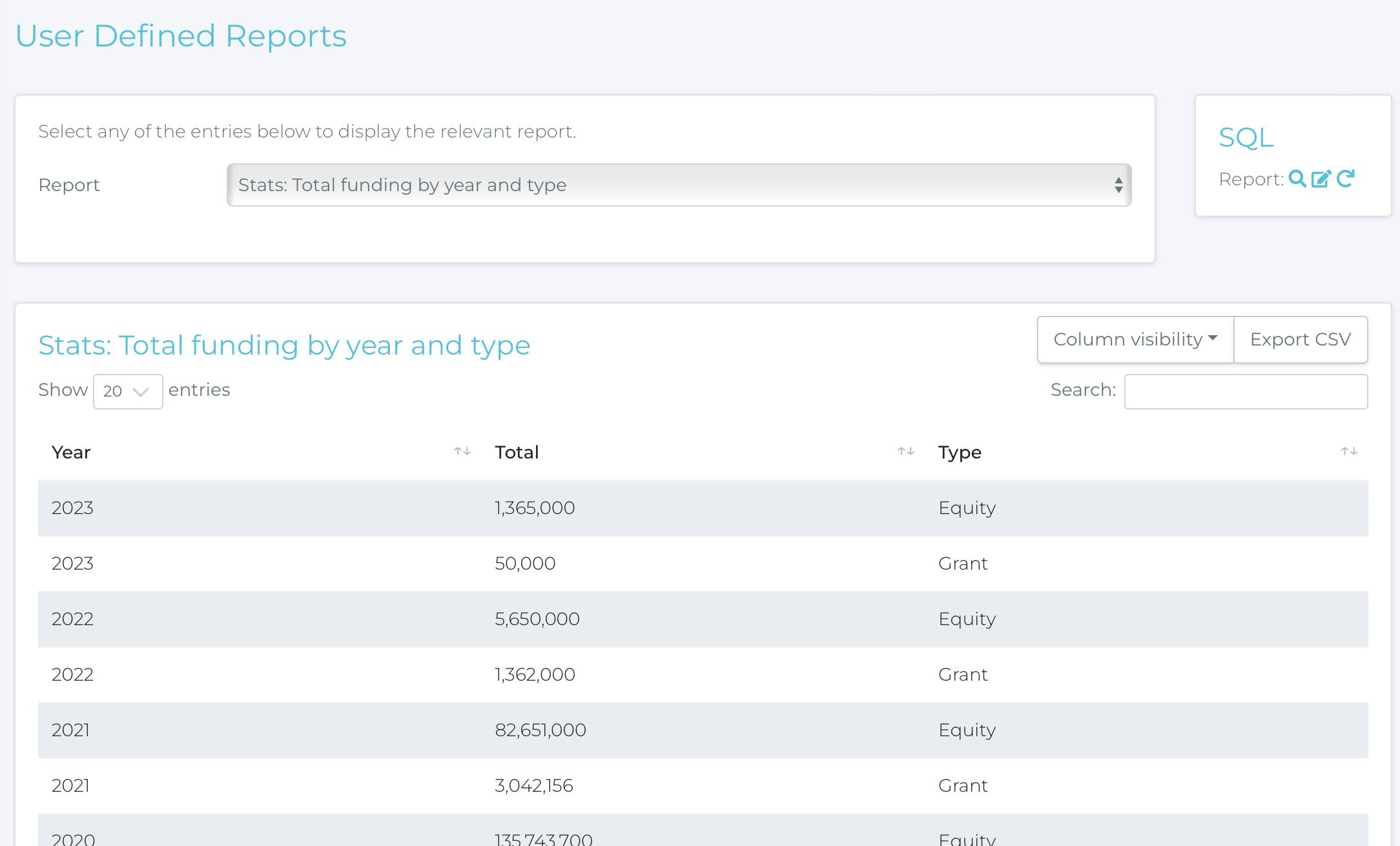Select the 2023 Equity row
The image size is (1400, 846).
703,508
